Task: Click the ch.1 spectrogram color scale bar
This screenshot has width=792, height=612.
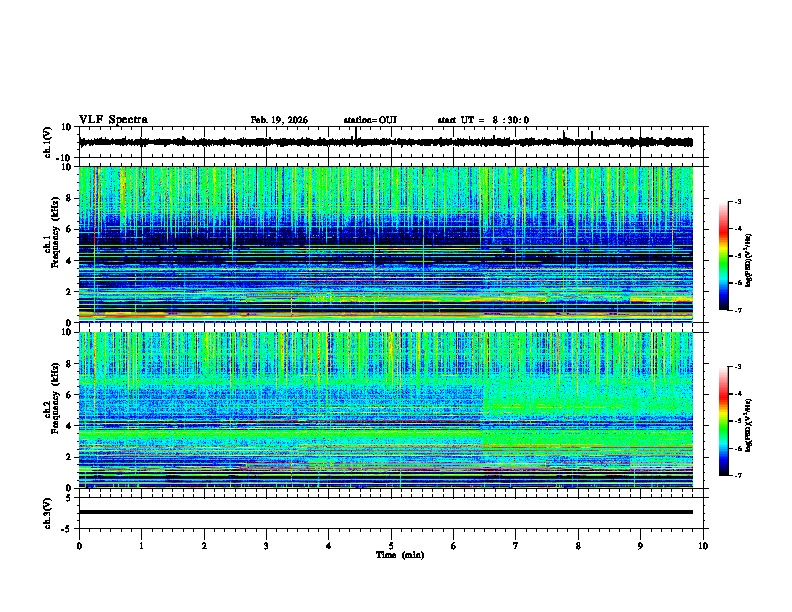Action: click(724, 256)
